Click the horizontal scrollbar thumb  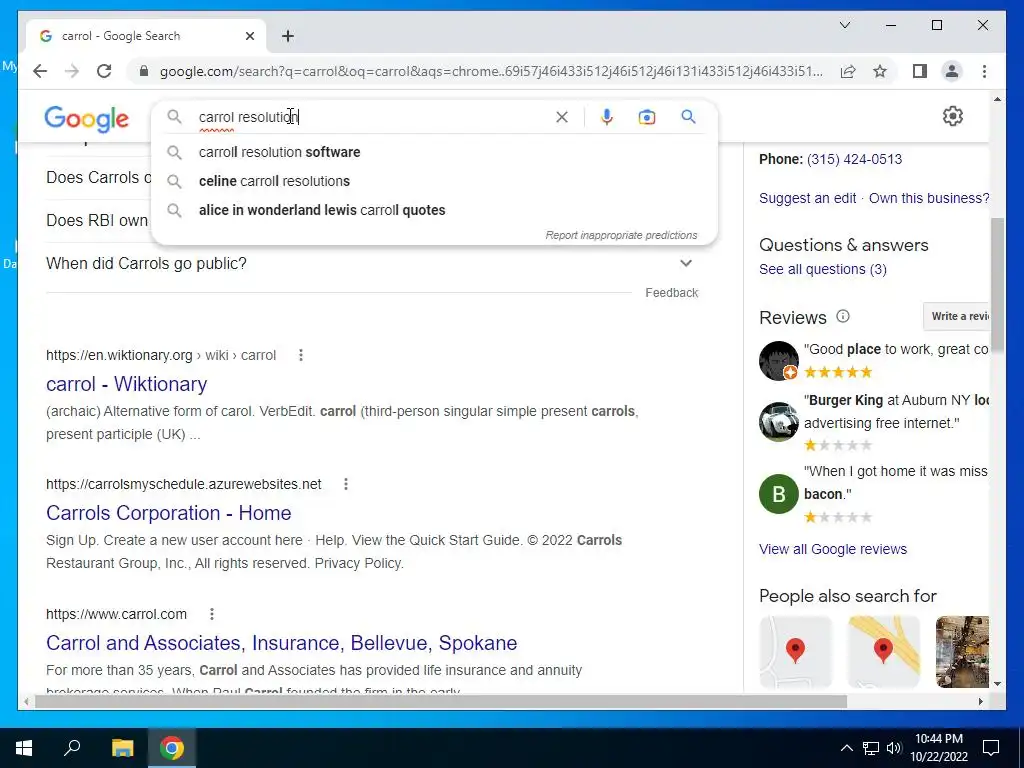pos(441,702)
